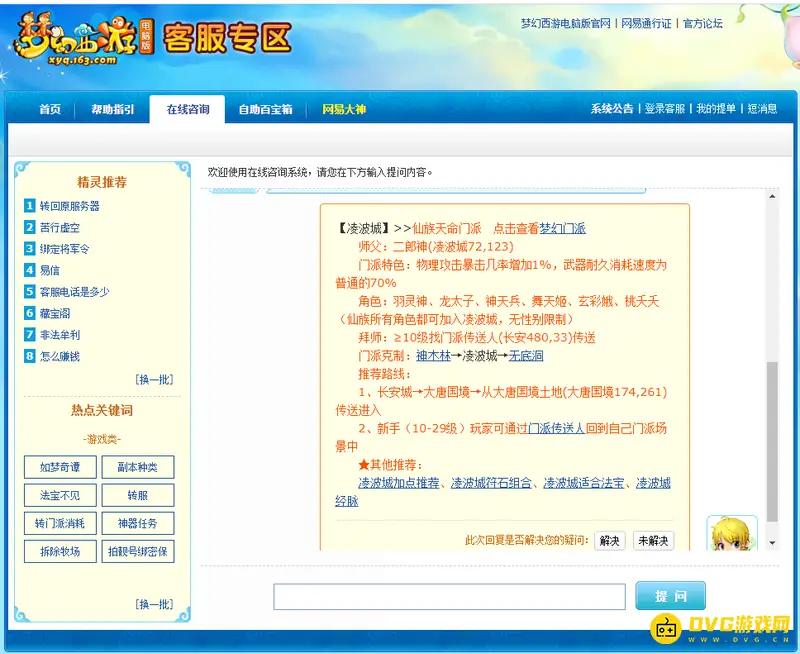Click numbered badge 1 beside 转回原服务器
This screenshot has height=654, width=800.
pos(30,206)
